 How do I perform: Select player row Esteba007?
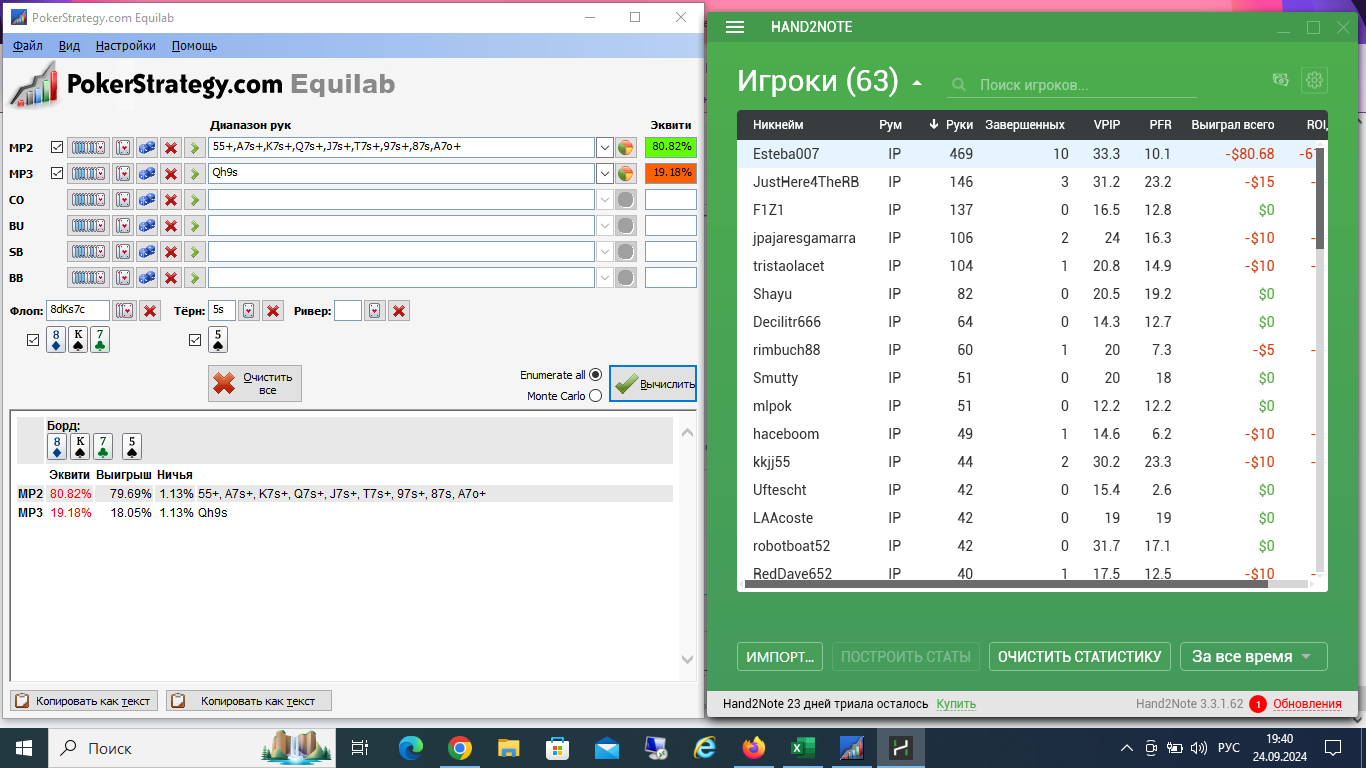point(1026,154)
